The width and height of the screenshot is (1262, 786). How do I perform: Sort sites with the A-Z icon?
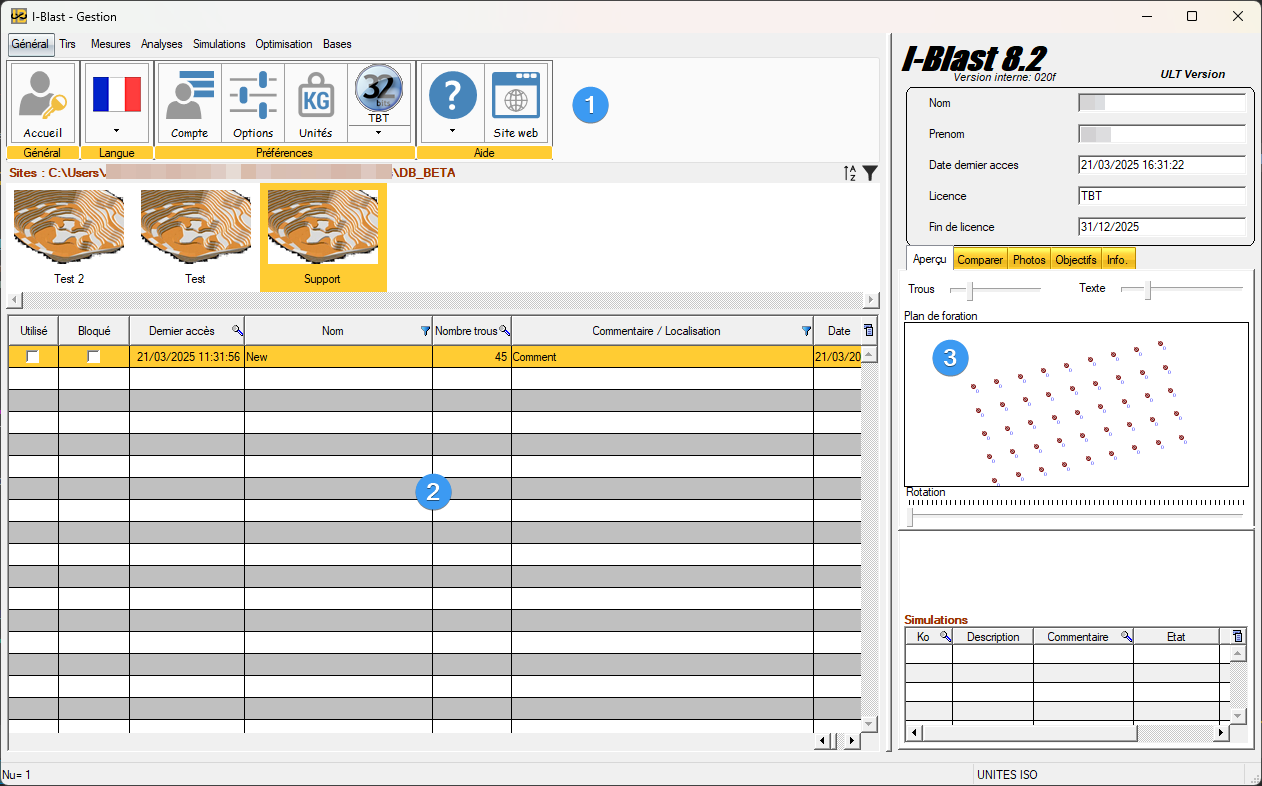[850, 173]
